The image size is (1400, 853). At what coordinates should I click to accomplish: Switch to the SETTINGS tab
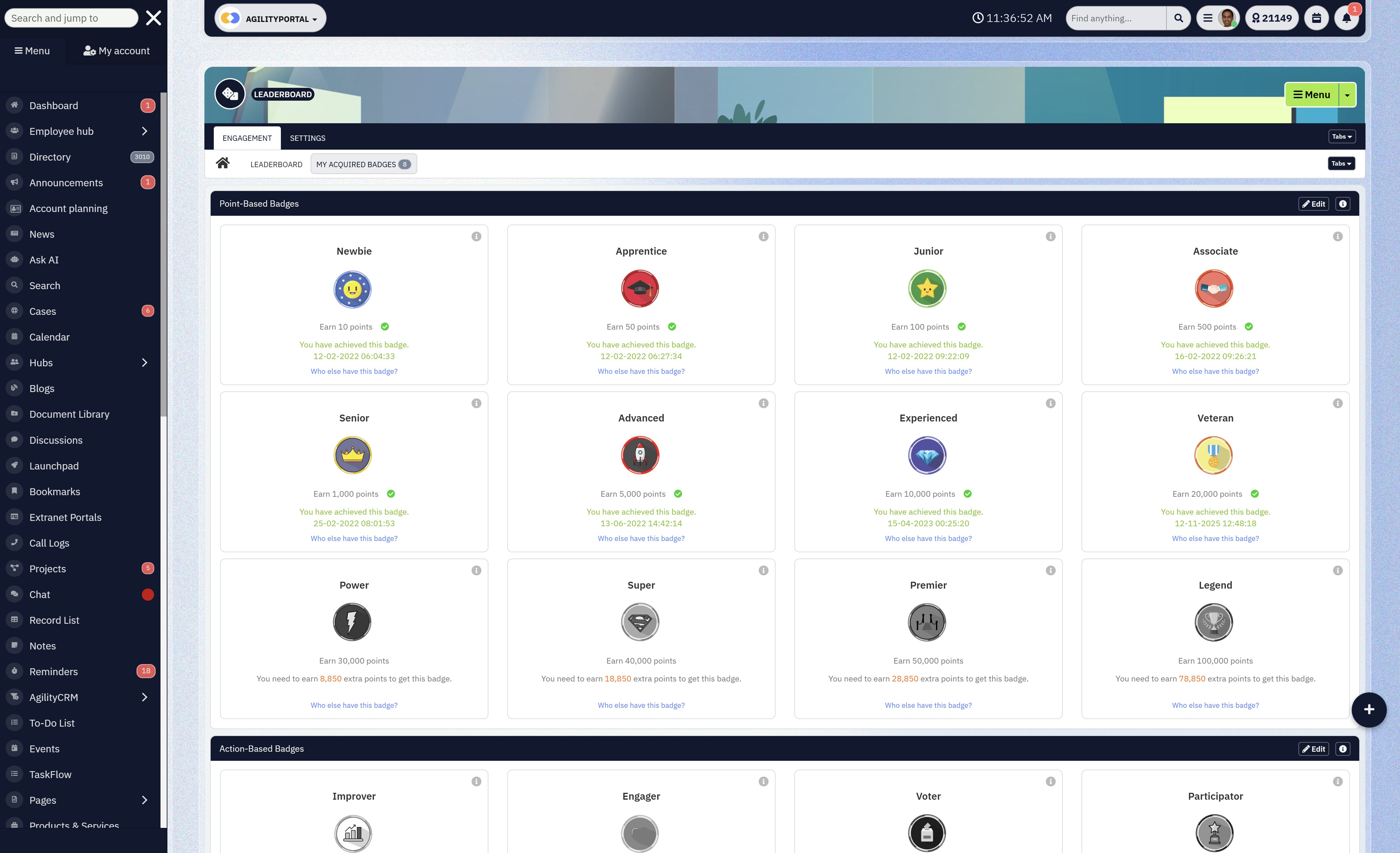308,138
